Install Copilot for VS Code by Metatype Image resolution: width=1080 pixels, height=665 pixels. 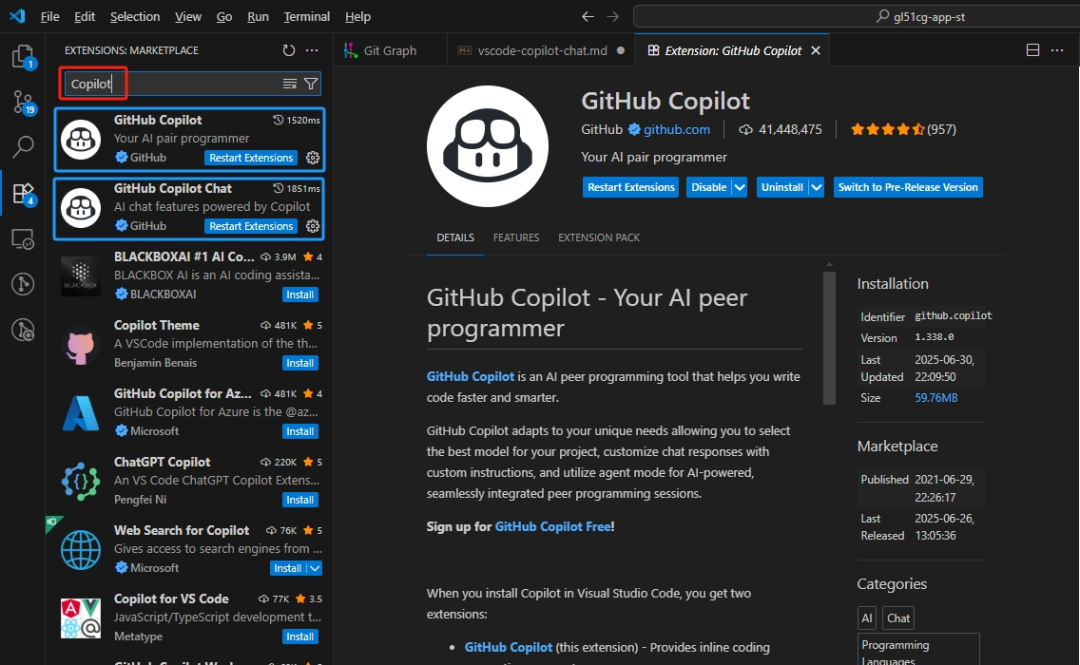click(x=300, y=637)
